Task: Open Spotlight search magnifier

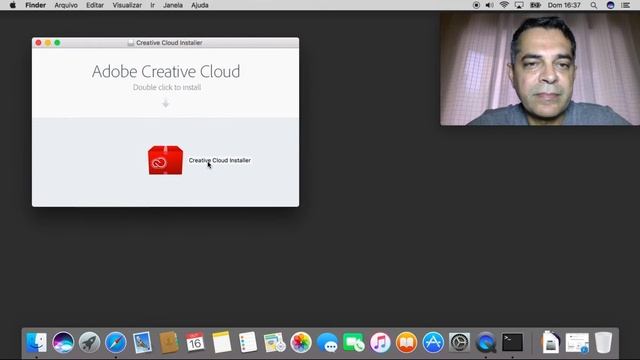Action: 593,5
